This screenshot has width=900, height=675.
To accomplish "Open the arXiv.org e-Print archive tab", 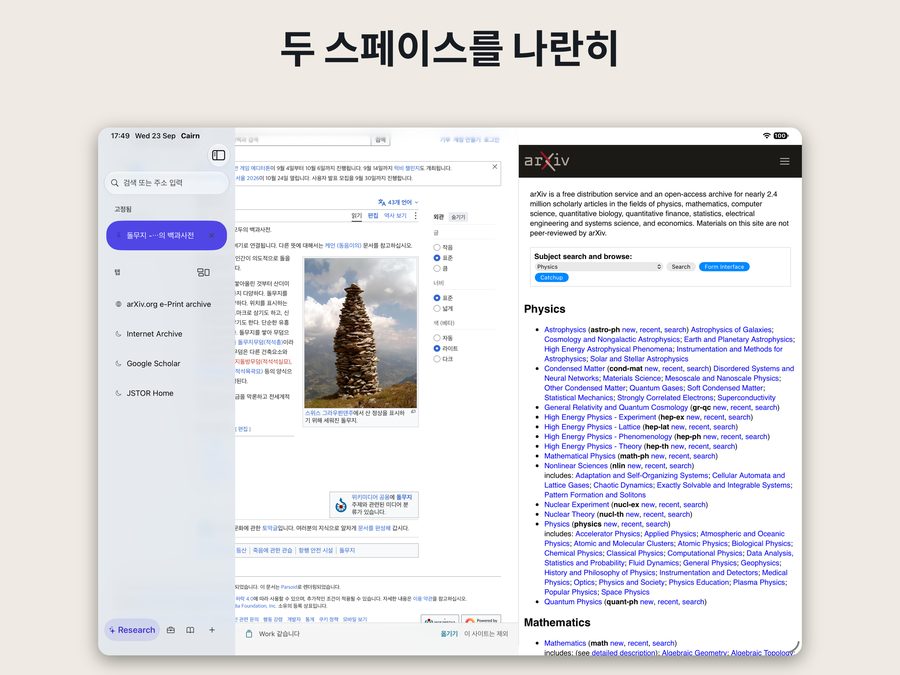I will (x=166, y=304).
